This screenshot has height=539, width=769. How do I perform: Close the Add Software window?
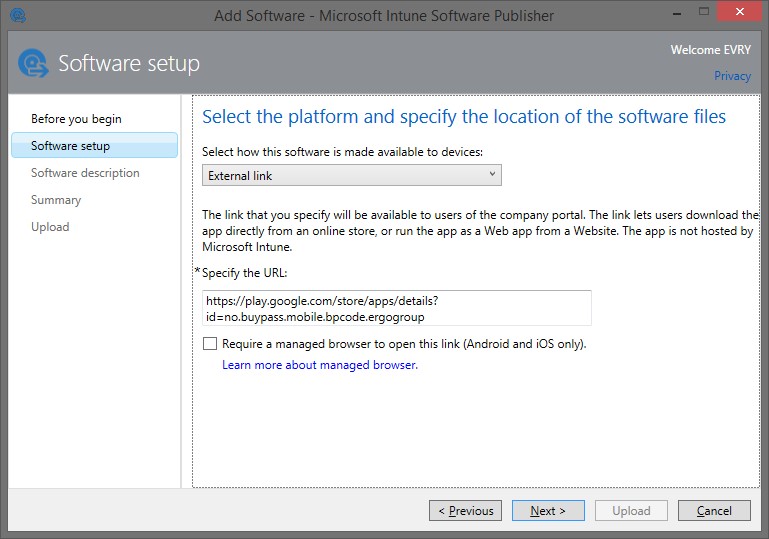740,11
